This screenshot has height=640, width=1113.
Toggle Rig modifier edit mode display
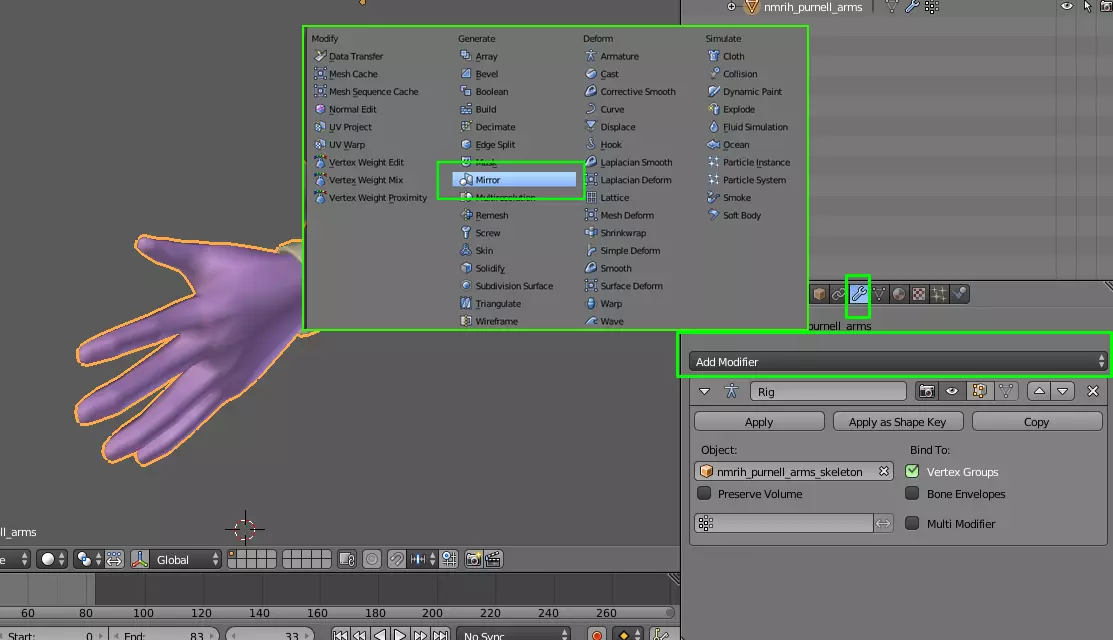(979, 392)
